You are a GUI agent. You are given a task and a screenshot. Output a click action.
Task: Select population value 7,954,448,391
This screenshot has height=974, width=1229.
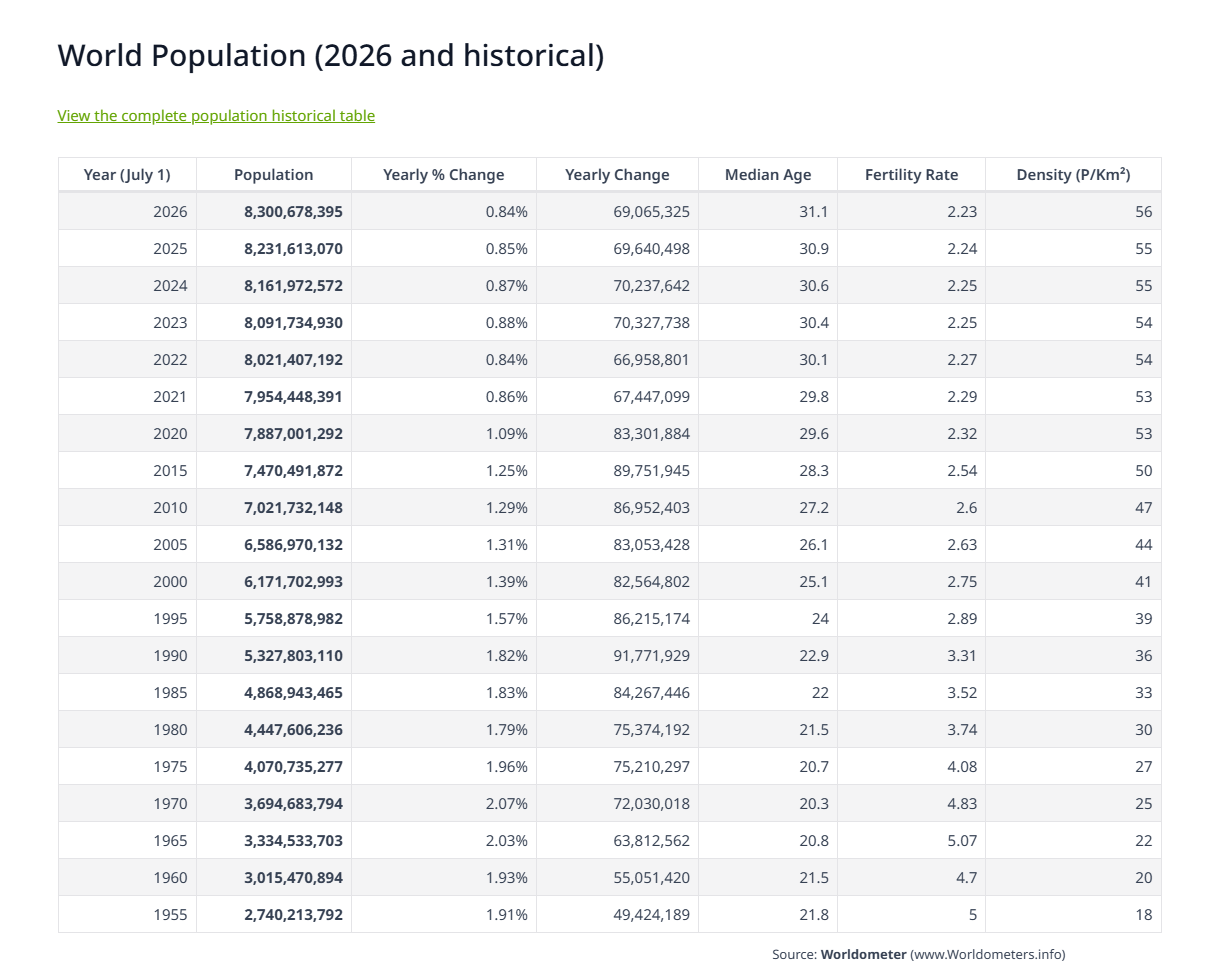[293, 396]
